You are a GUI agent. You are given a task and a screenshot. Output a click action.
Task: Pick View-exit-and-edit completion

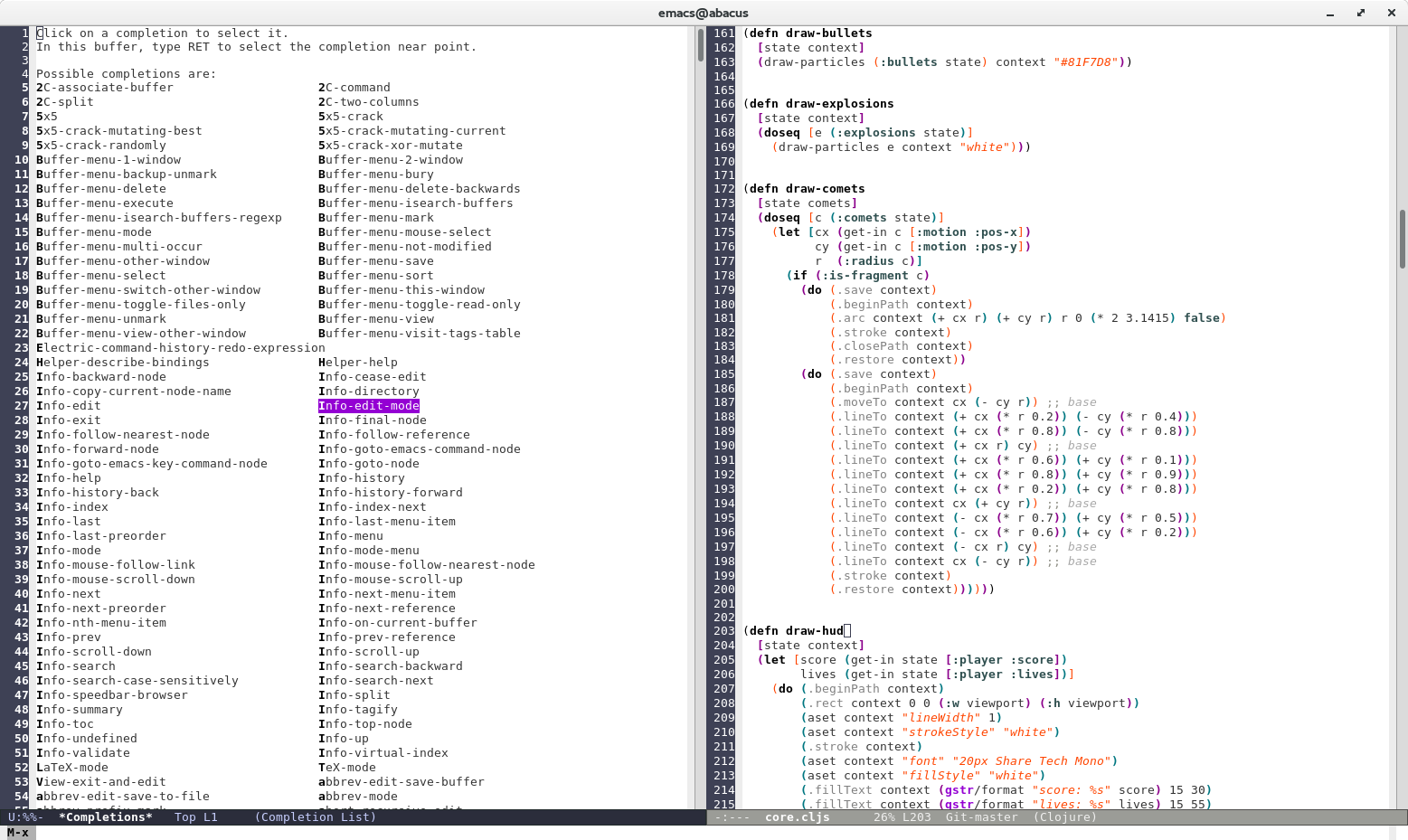101,782
